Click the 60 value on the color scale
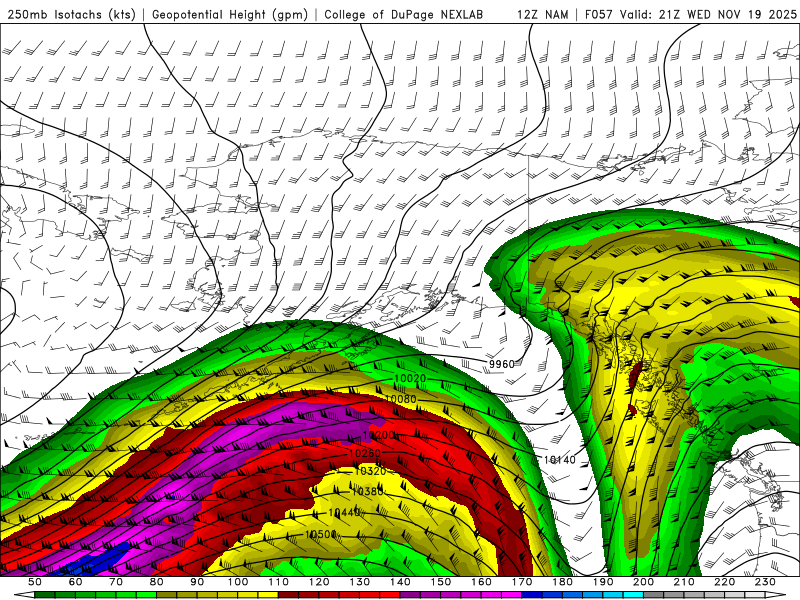The height and width of the screenshot is (600, 800). pyautogui.click(x=76, y=582)
